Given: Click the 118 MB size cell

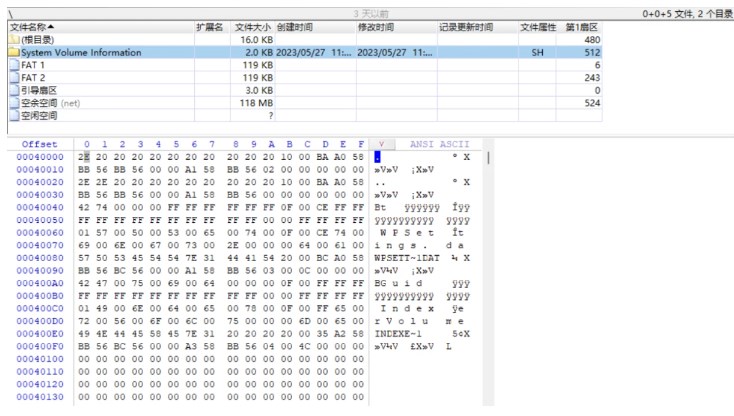Looking at the screenshot, I should coord(257,103).
